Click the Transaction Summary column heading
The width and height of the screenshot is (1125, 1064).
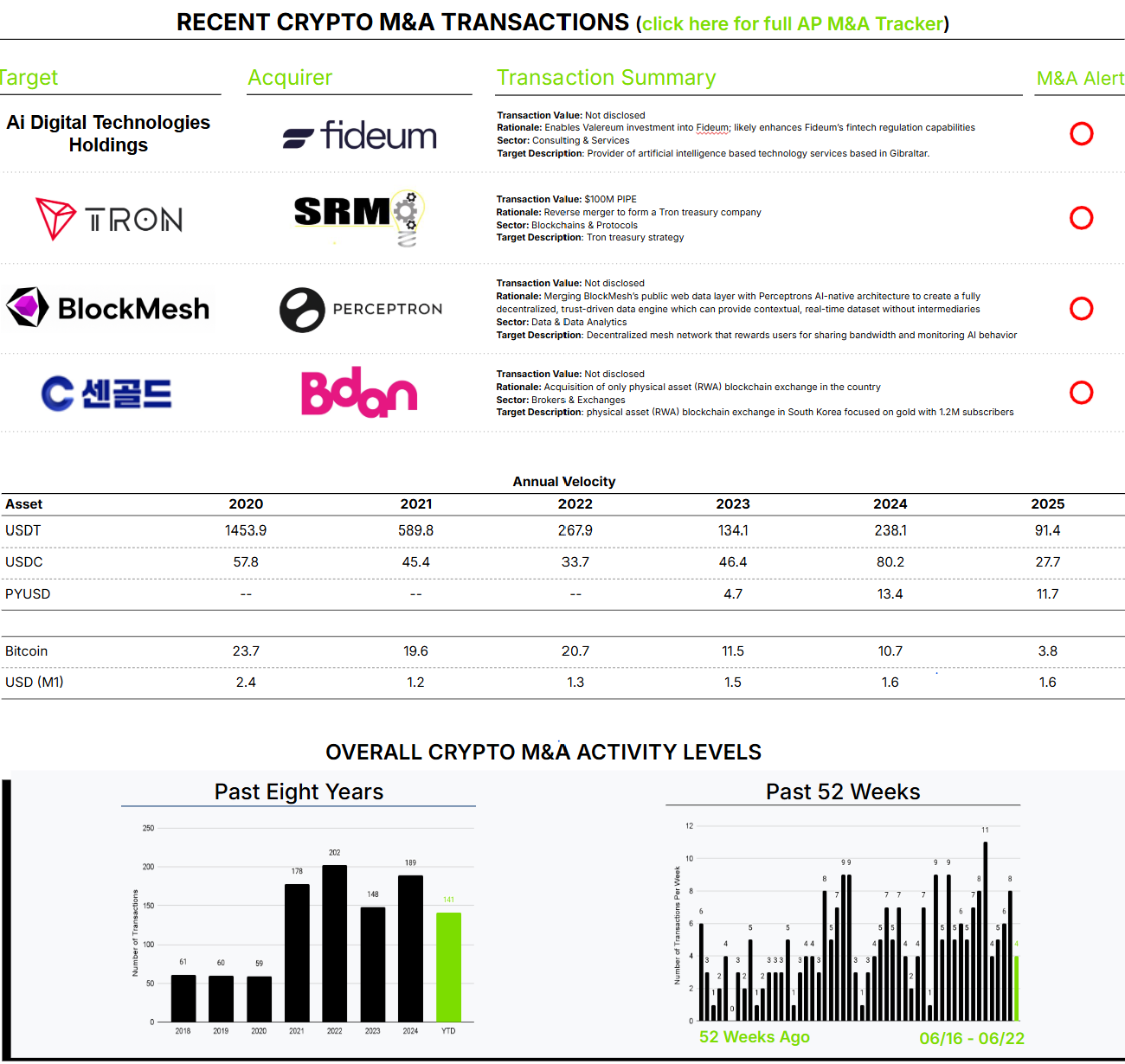[x=607, y=78]
